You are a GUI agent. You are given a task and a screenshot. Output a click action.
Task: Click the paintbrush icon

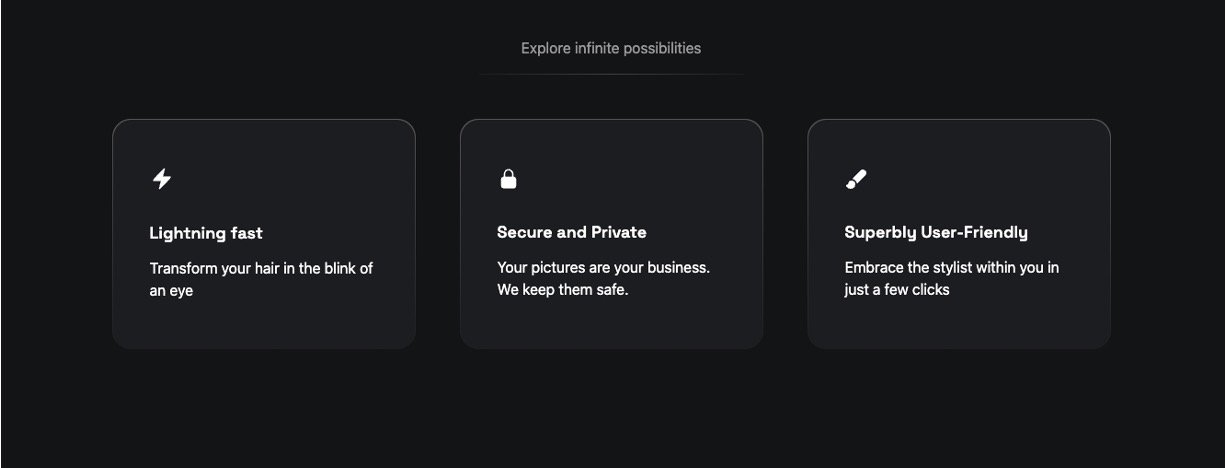click(x=856, y=179)
